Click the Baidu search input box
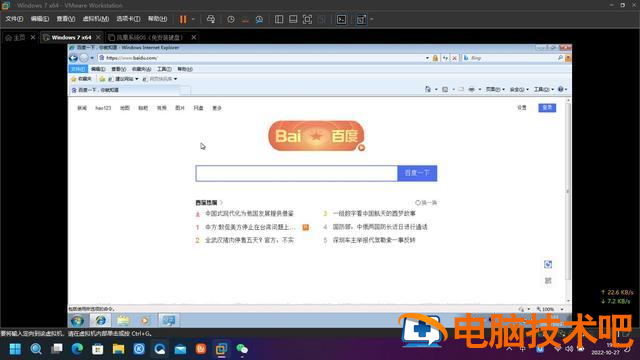640x360 pixels. pyautogui.click(x=297, y=173)
